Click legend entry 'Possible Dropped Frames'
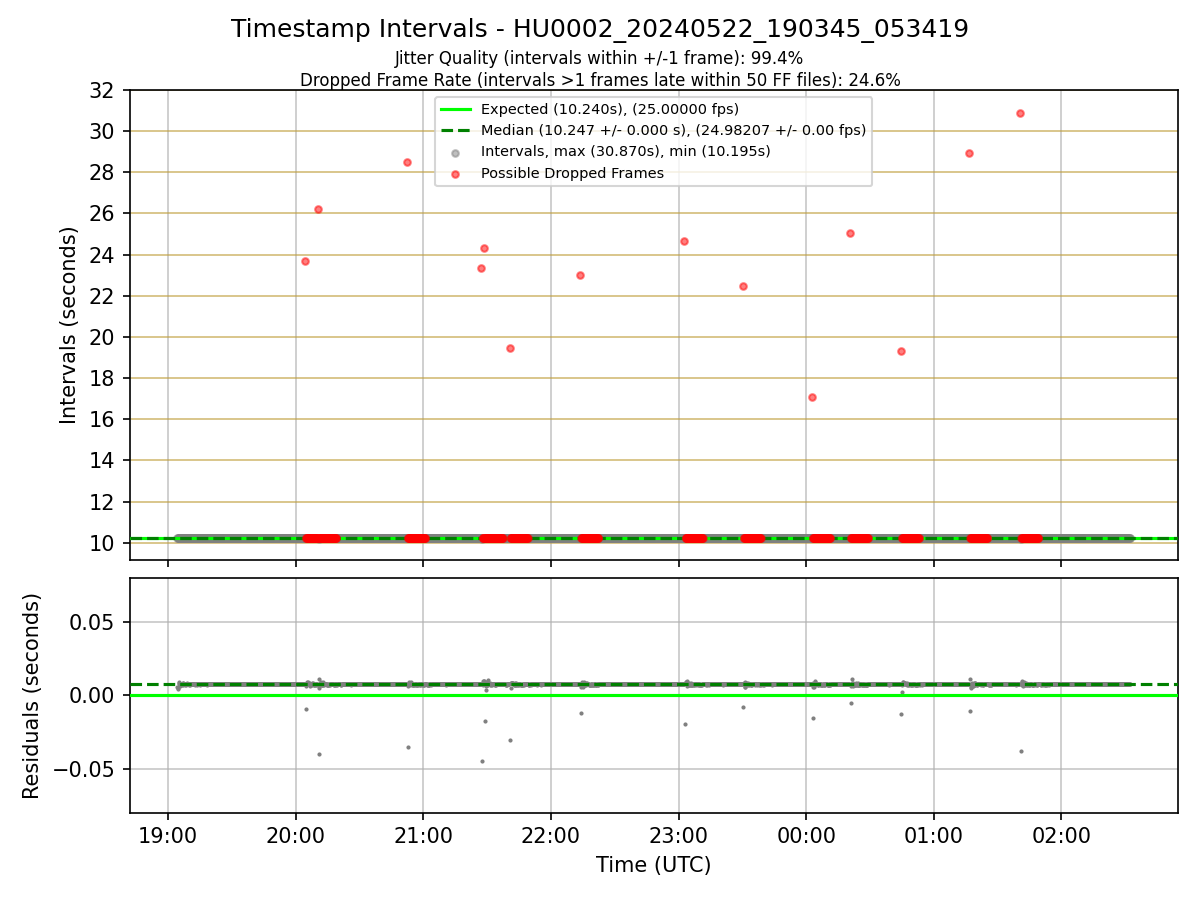Image resolution: width=1200 pixels, height=900 pixels. click(572, 173)
